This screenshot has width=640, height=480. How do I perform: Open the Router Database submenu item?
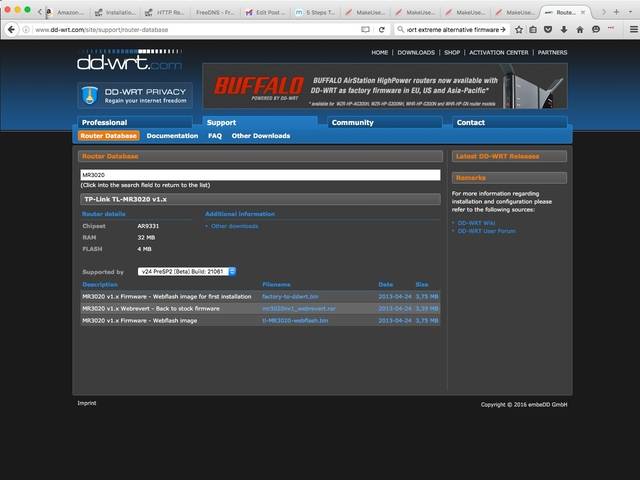coord(109,136)
